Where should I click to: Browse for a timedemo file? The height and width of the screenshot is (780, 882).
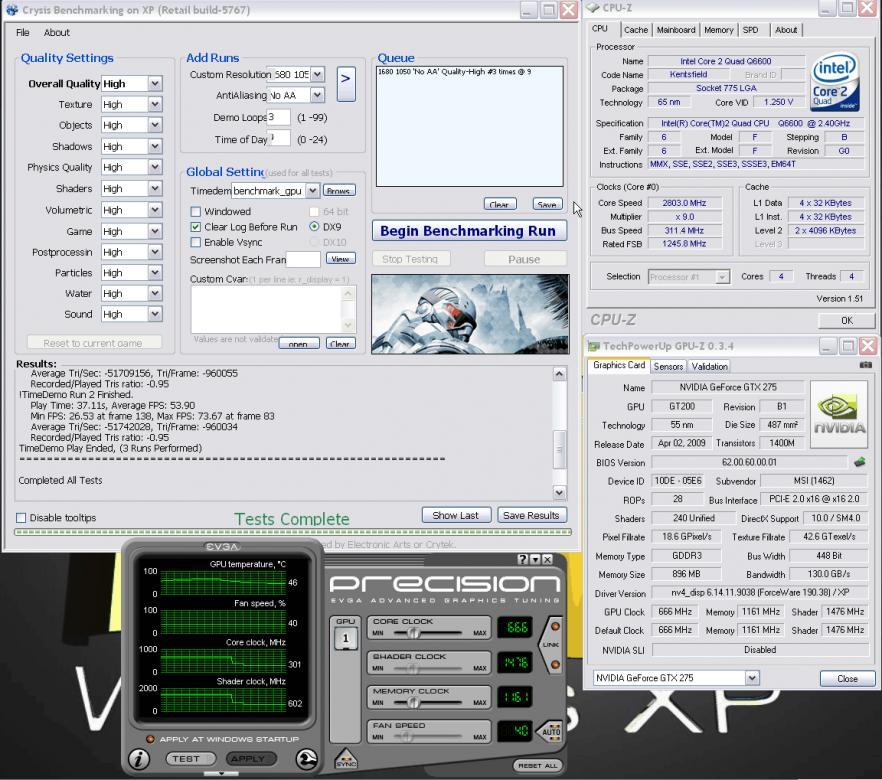click(339, 191)
